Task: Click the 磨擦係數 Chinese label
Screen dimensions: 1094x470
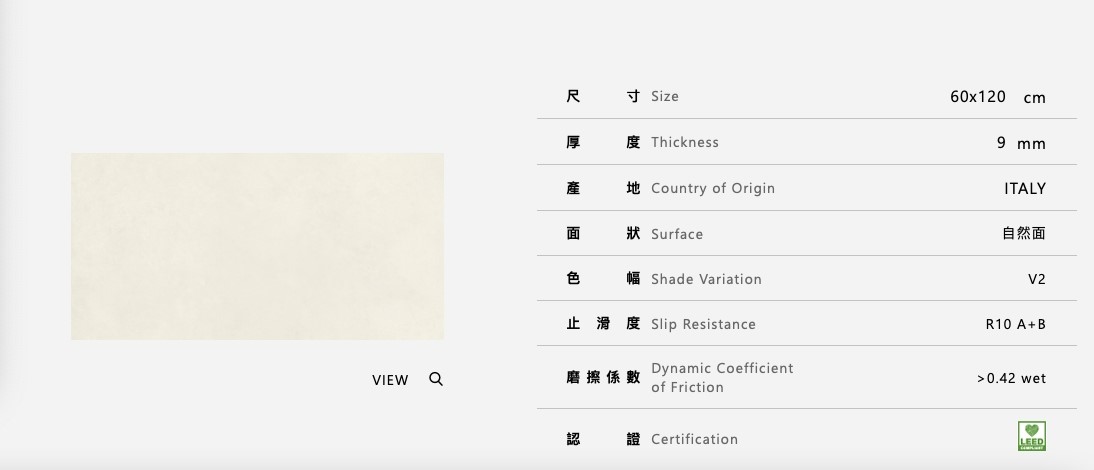Action: click(x=602, y=377)
